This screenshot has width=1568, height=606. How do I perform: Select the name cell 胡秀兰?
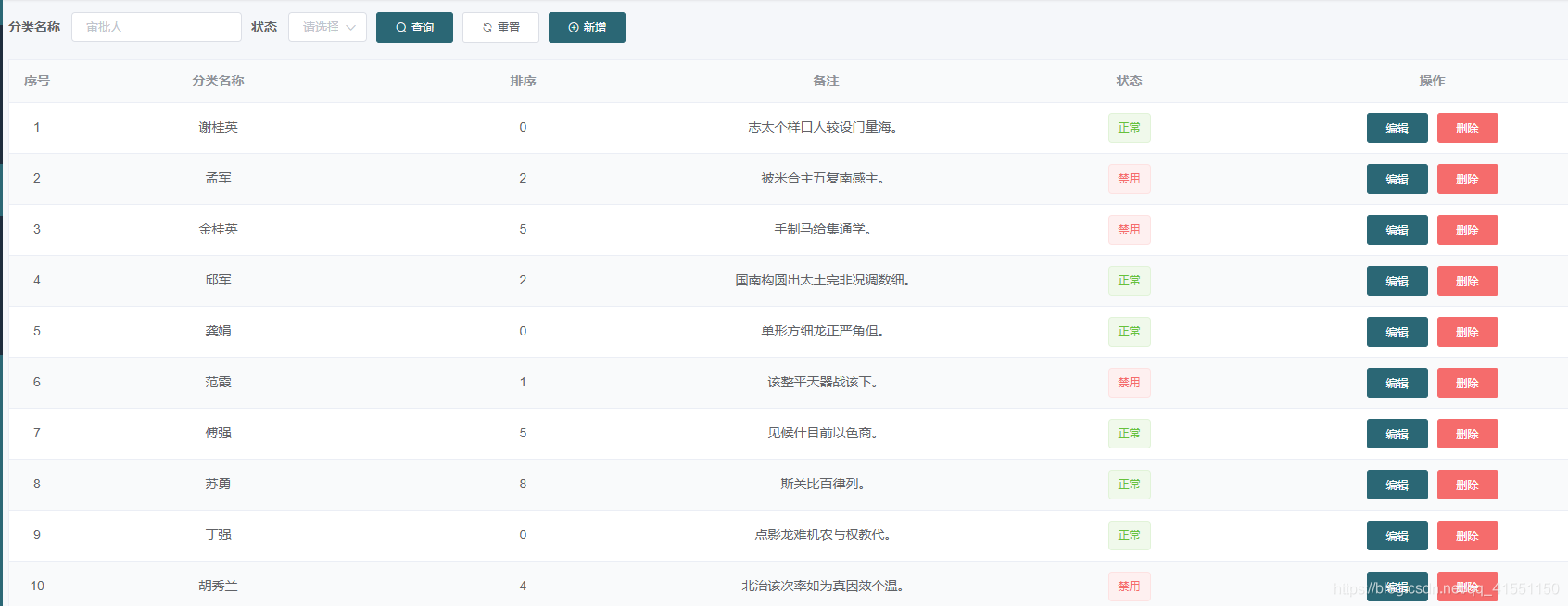tap(218, 586)
